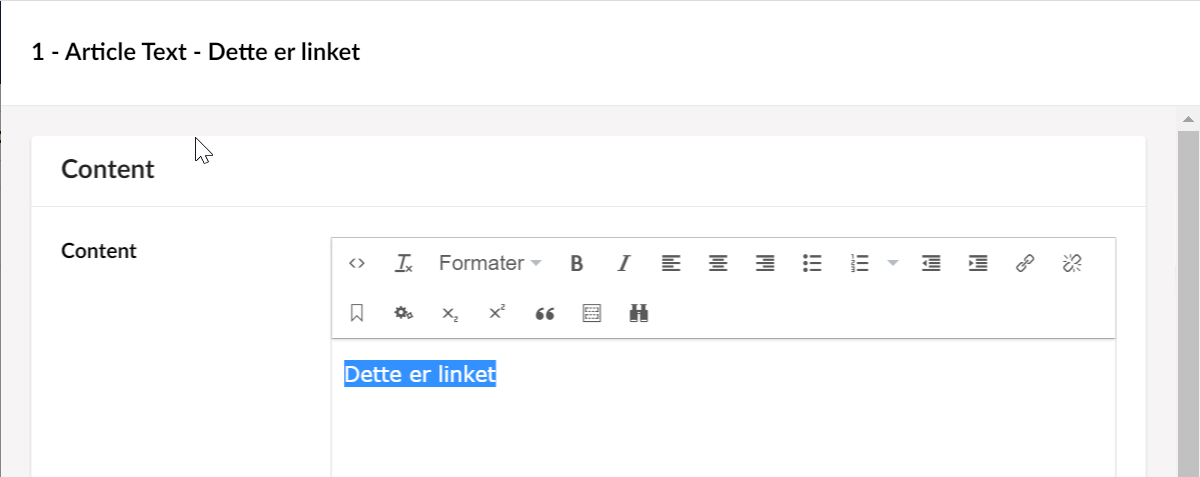This screenshot has width=1200, height=477.
Task: Format selection as blockquote
Action: [544, 314]
